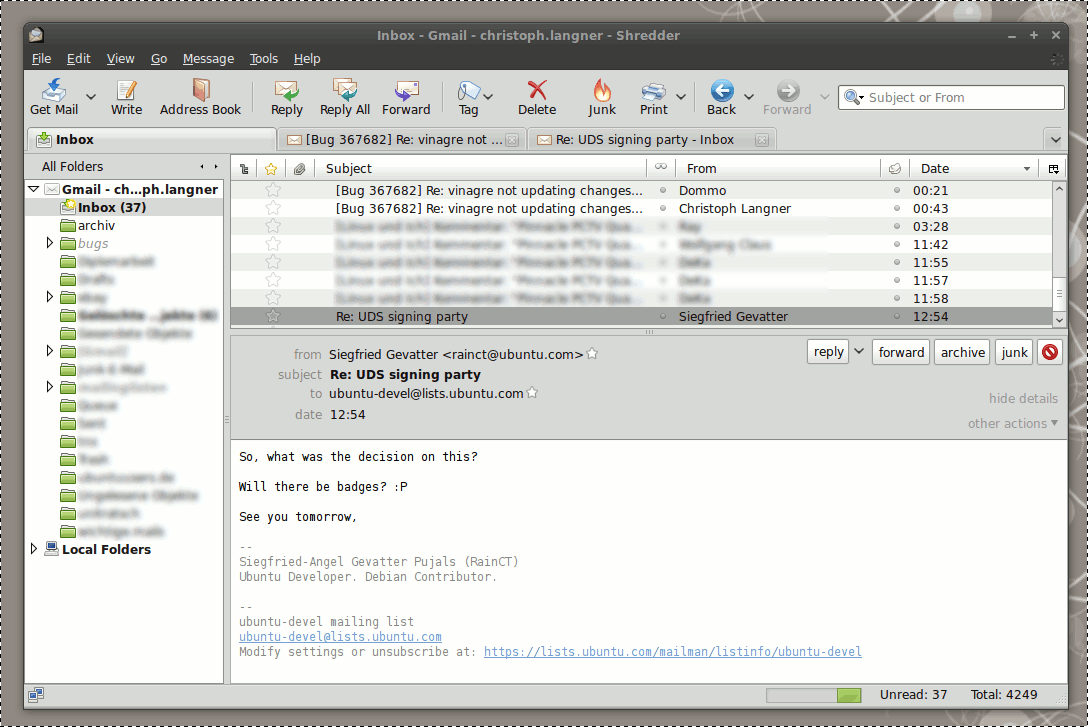Star the Dommo message

pos(273,190)
